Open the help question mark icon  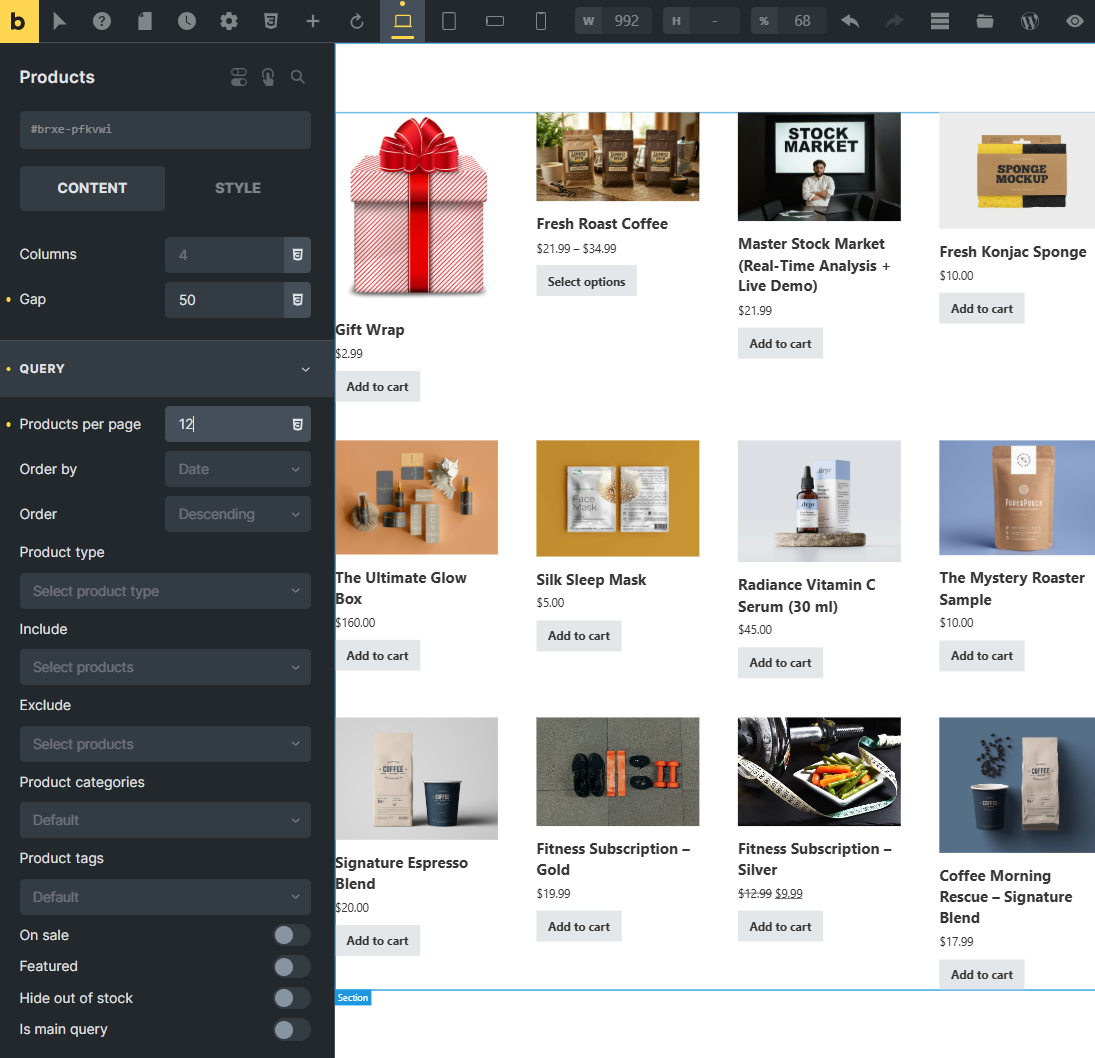click(102, 21)
